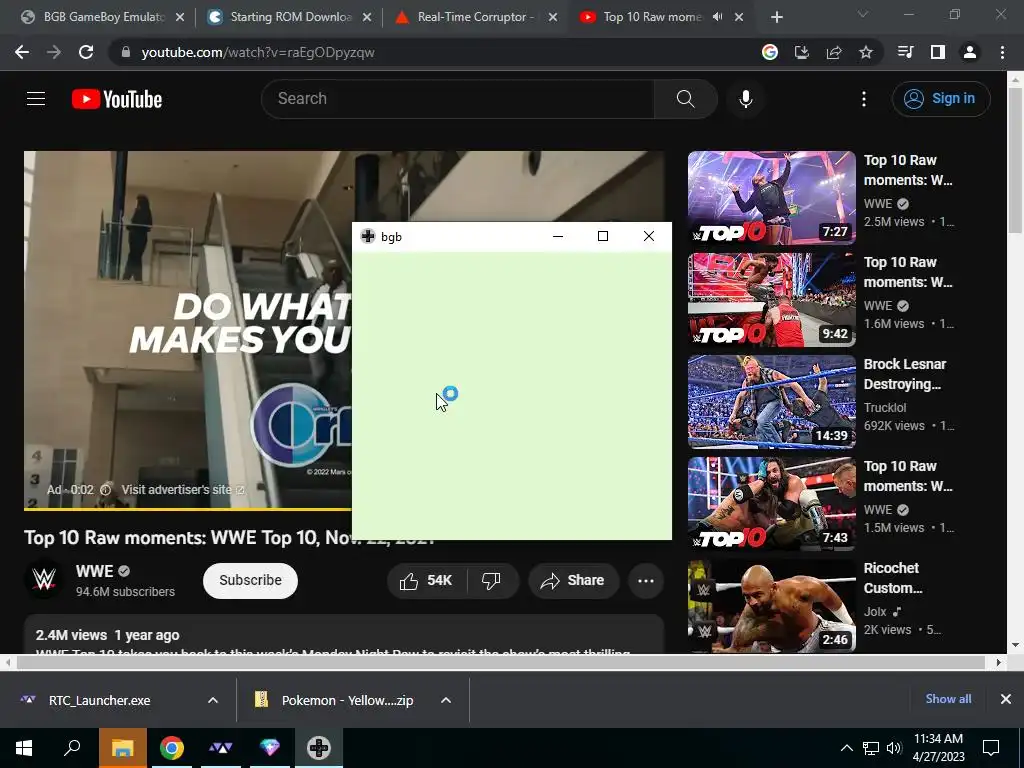Viewport: 1024px width, 768px height.
Task: Share this page icon in address bar
Action: click(x=834, y=52)
